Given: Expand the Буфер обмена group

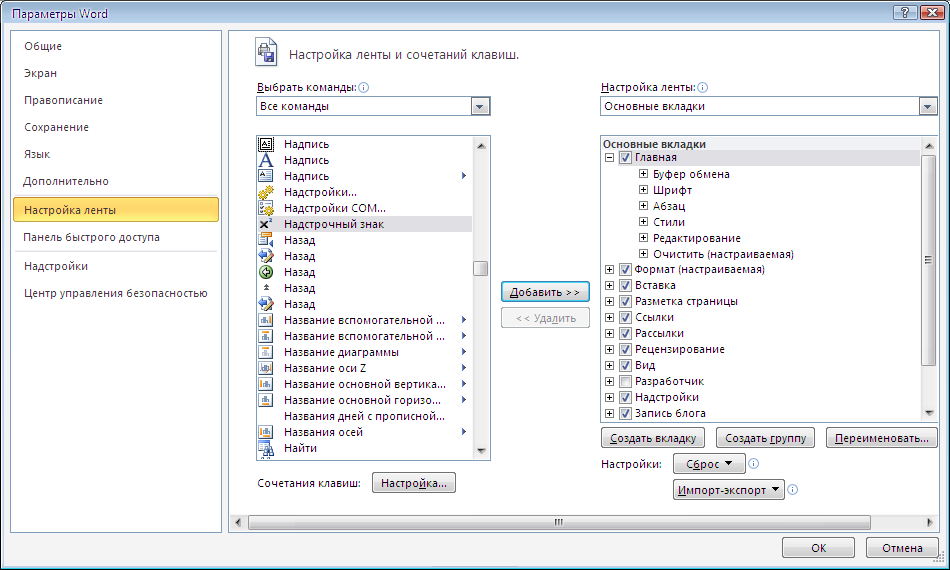Looking at the screenshot, I should (643, 173).
